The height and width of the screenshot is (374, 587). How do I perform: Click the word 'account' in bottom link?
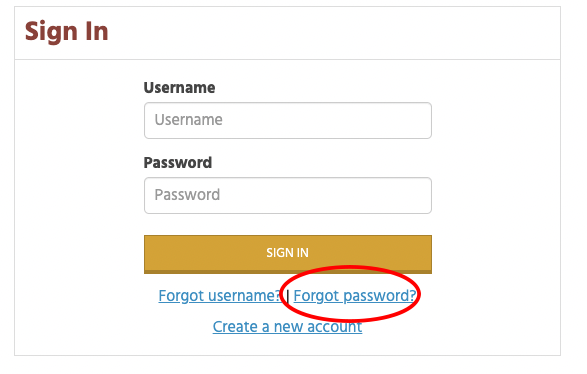pos(335,326)
